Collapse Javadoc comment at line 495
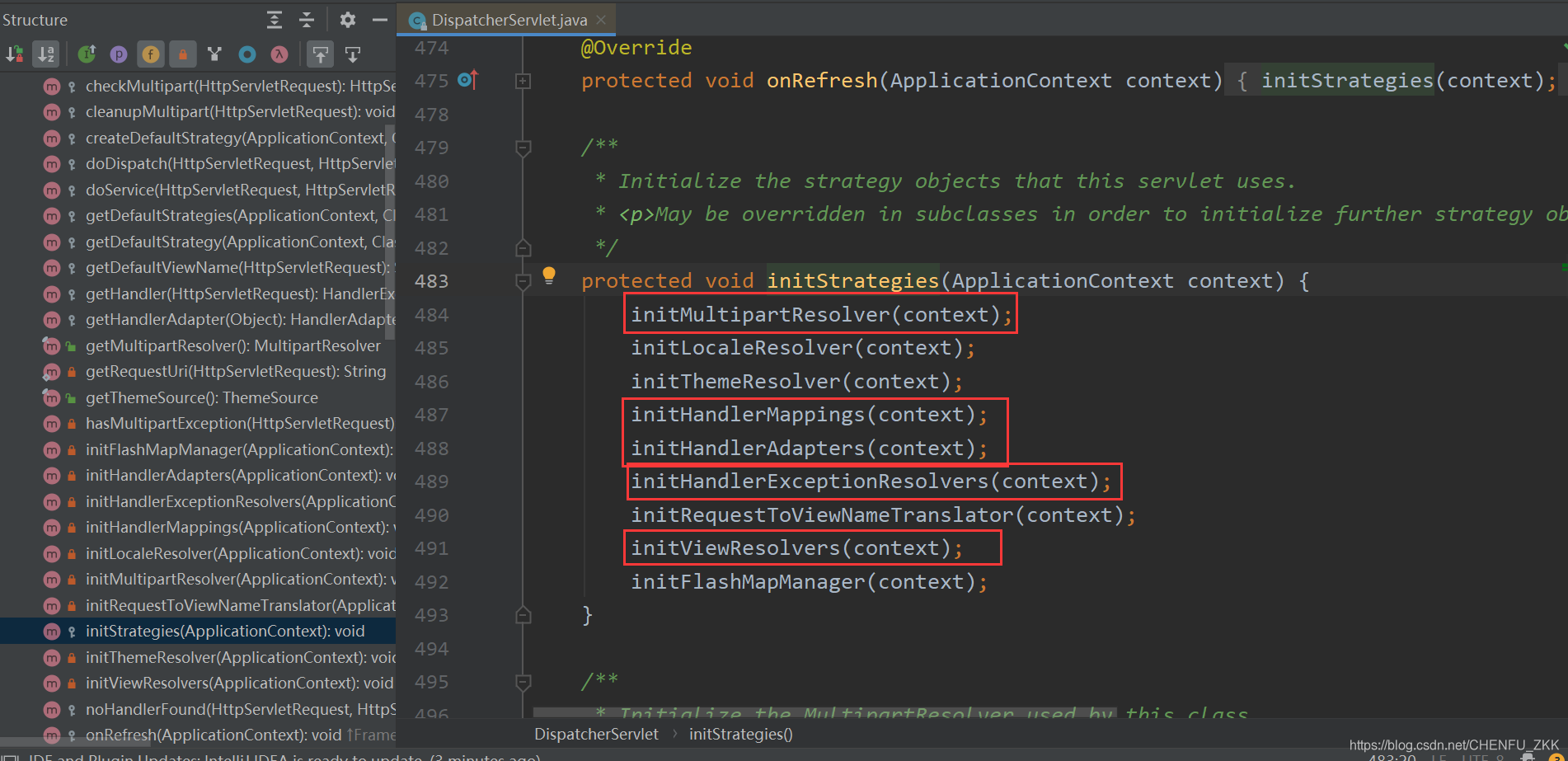Image resolution: width=1568 pixels, height=761 pixels. coord(523,682)
